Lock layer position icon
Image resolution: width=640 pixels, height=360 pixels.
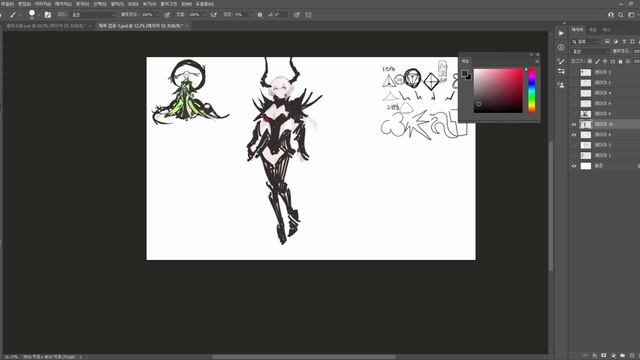point(605,61)
